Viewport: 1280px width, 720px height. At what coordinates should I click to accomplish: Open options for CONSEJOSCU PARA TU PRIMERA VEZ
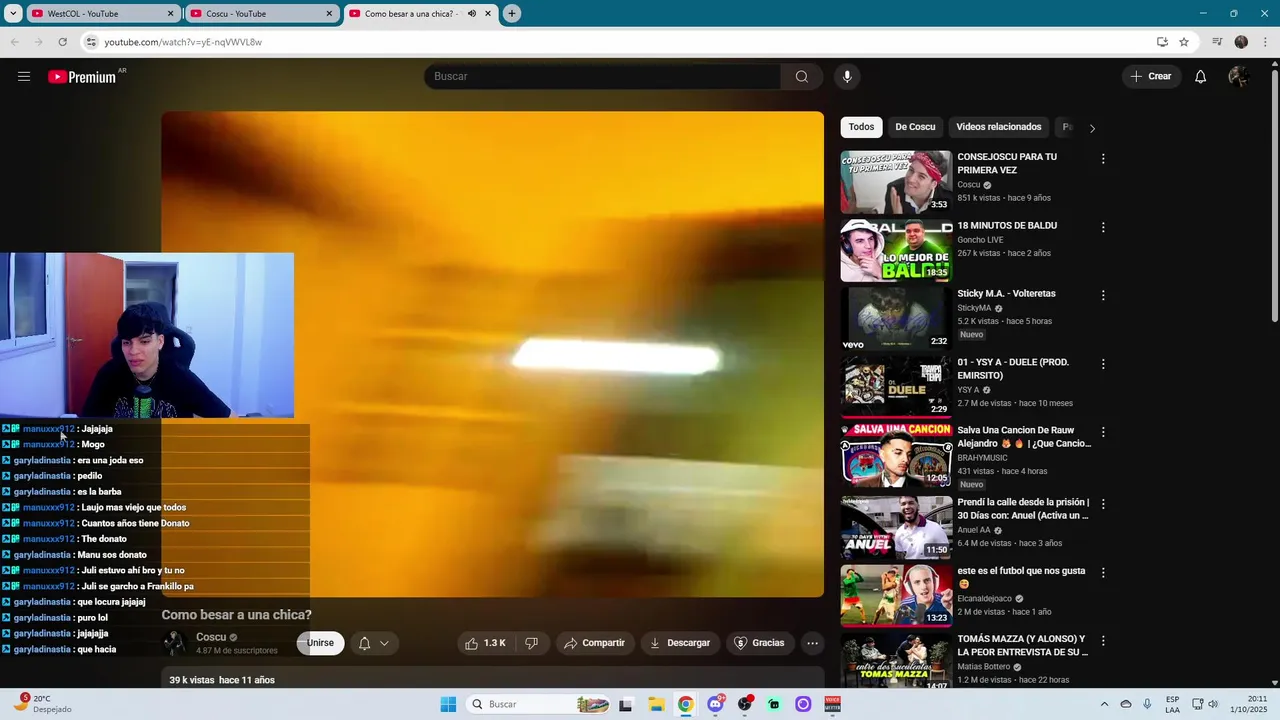click(1103, 159)
